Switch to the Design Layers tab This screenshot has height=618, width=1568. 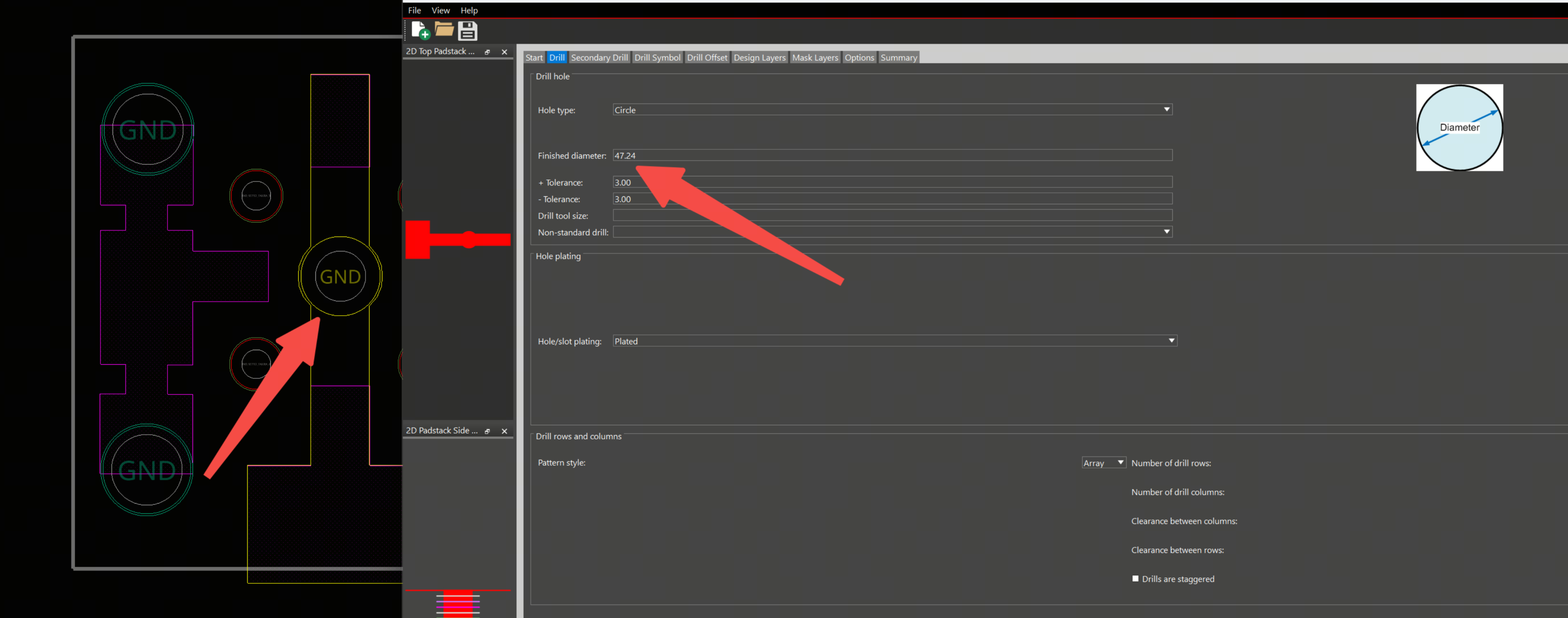pos(759,58)
